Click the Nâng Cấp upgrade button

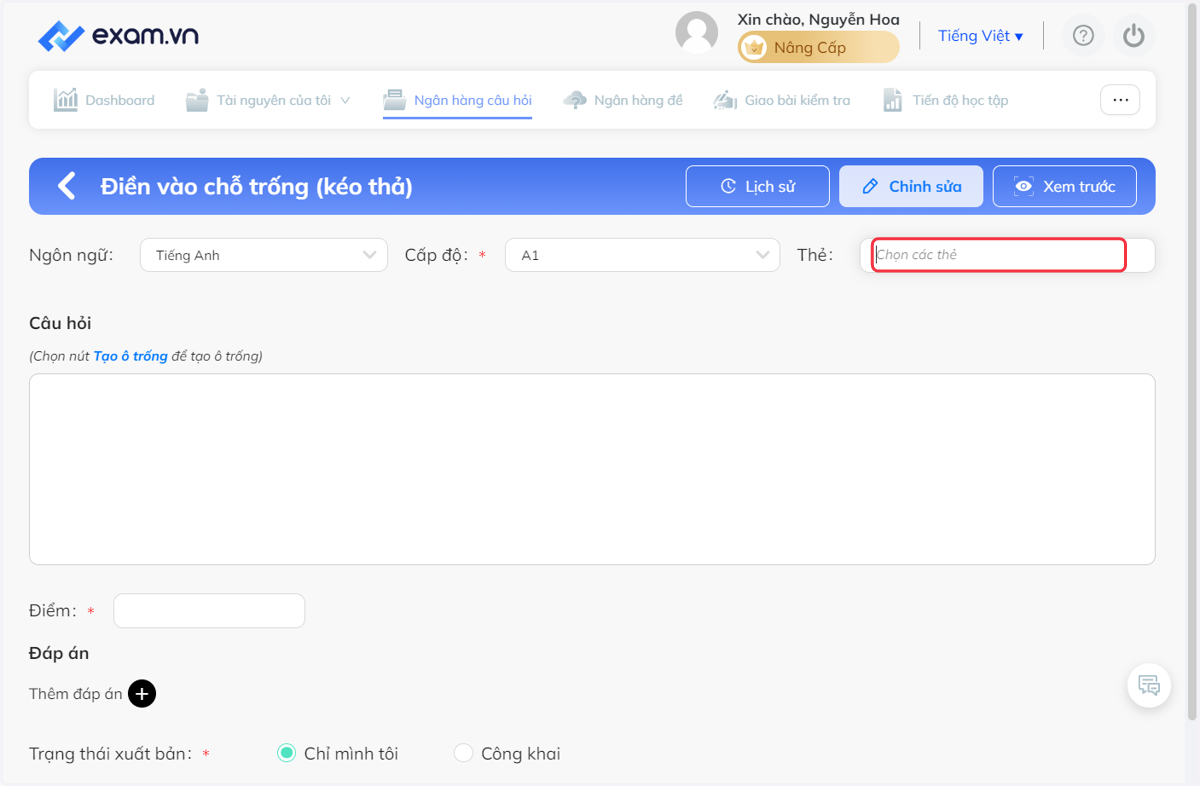[818, 47]
